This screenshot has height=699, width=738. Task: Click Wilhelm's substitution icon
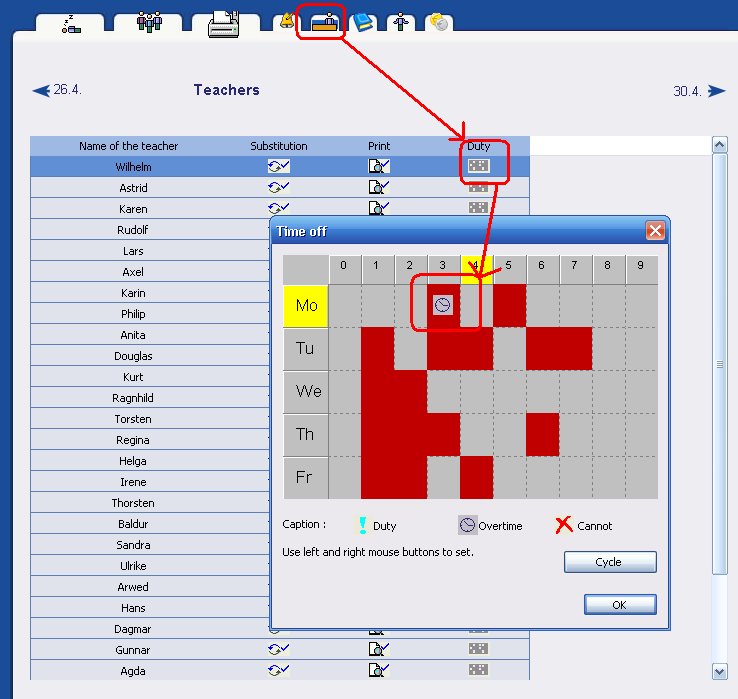[279, 166]
